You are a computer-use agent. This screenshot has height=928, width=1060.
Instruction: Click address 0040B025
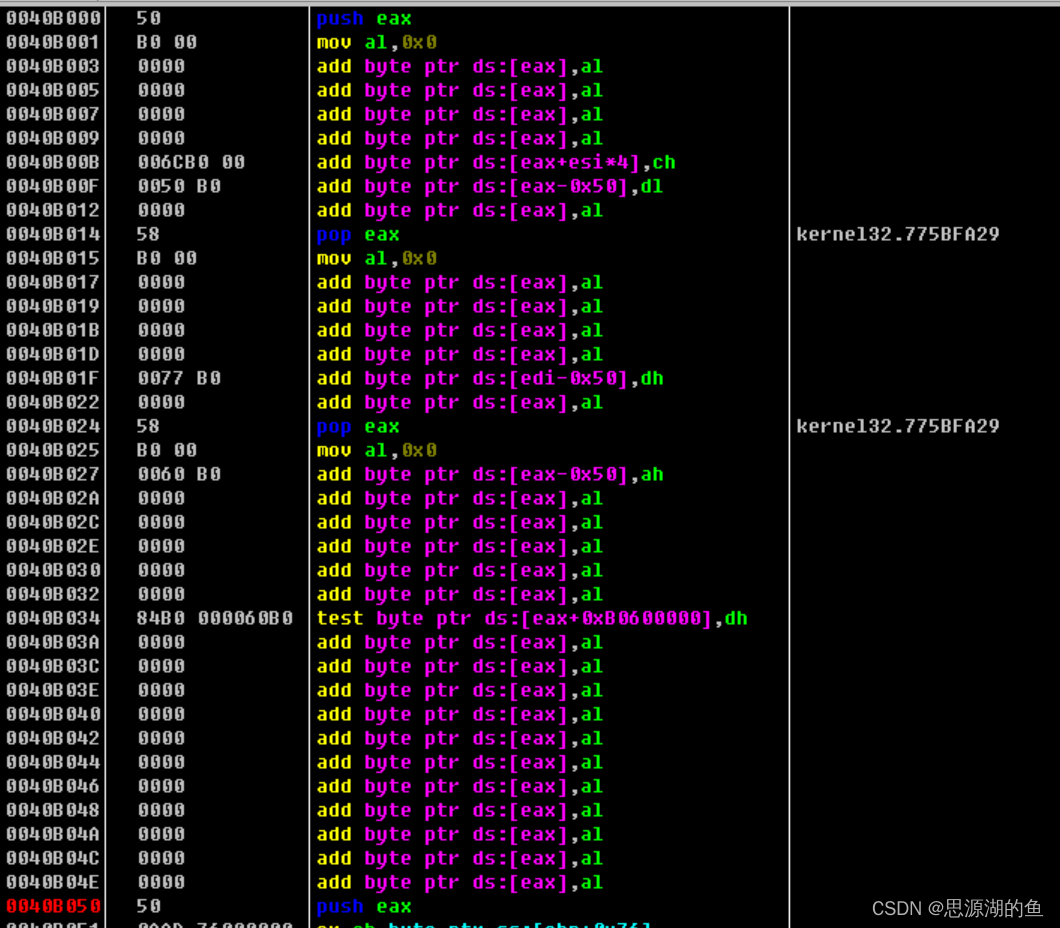[53, 450]
